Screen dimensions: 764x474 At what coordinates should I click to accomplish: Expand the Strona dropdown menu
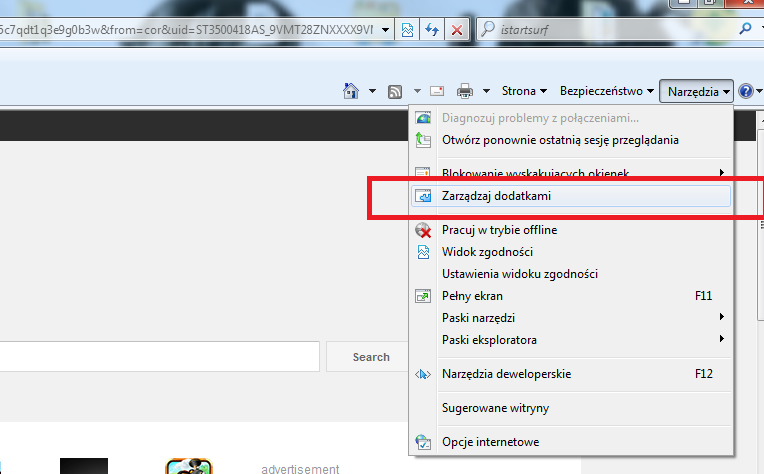pyautogui.click(x=524, y=91)
